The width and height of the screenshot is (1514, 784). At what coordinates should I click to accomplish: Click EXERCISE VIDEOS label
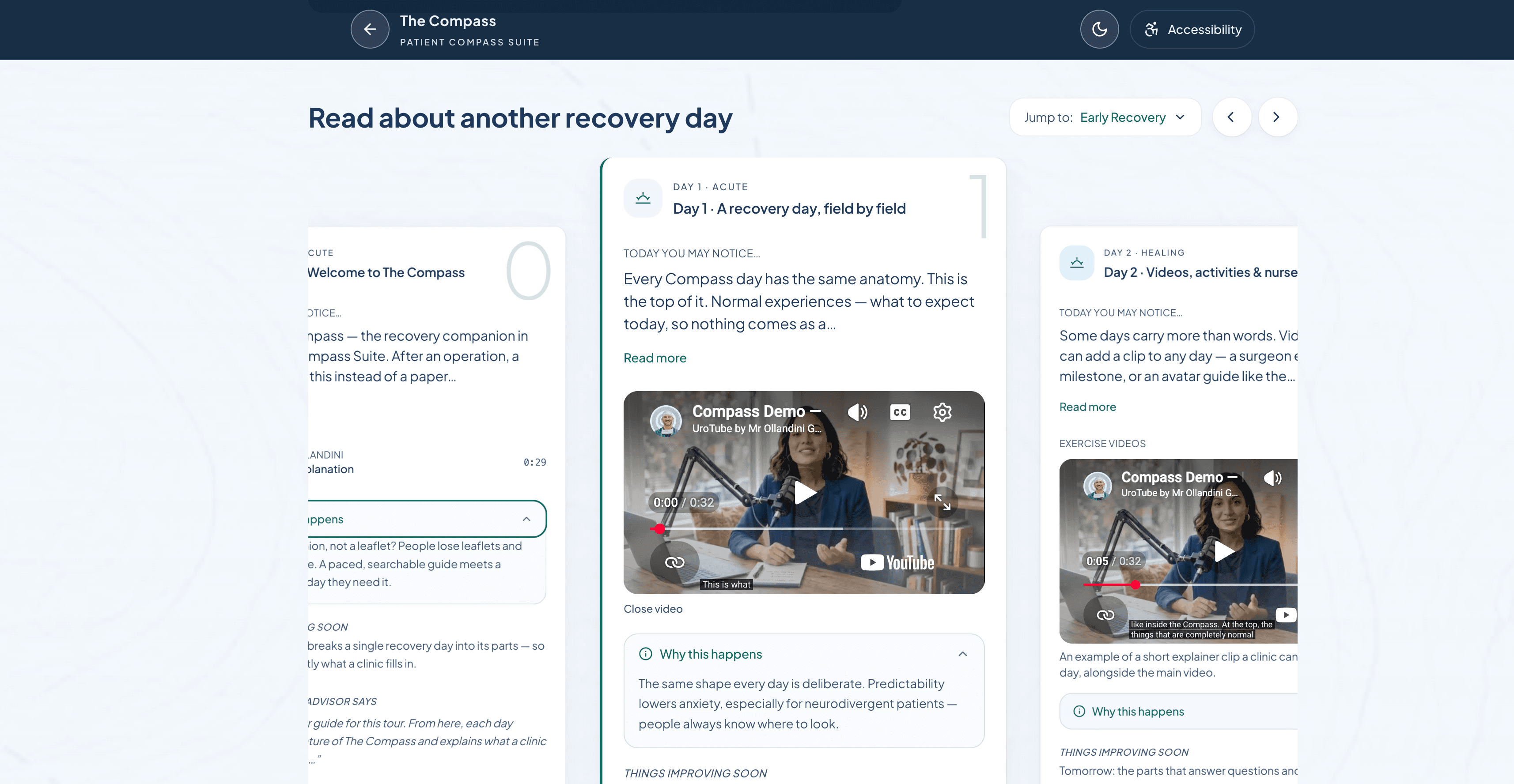point(1102,443)
